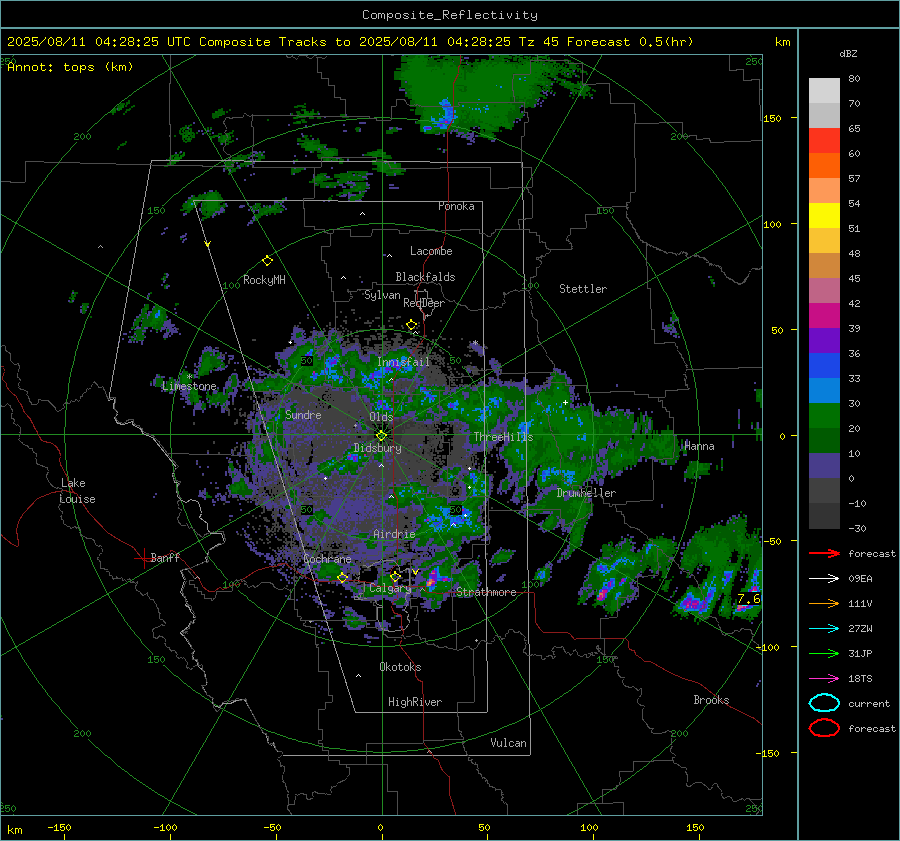The width and height of the screenshot is (900, 841).
Task: Click the Composite_Reflectivity title
Action: 449,15
